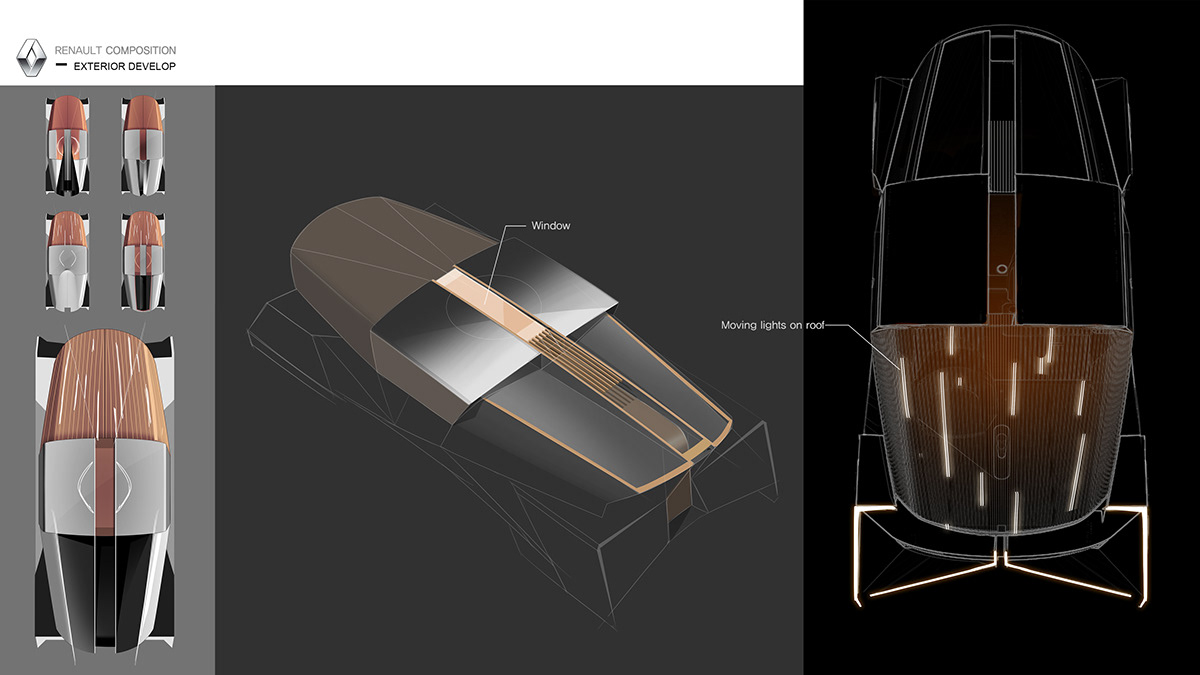This screenshot has width=1200, height=675.
Task: Click the Moving lights on roof label
Action: coord(773,325)
